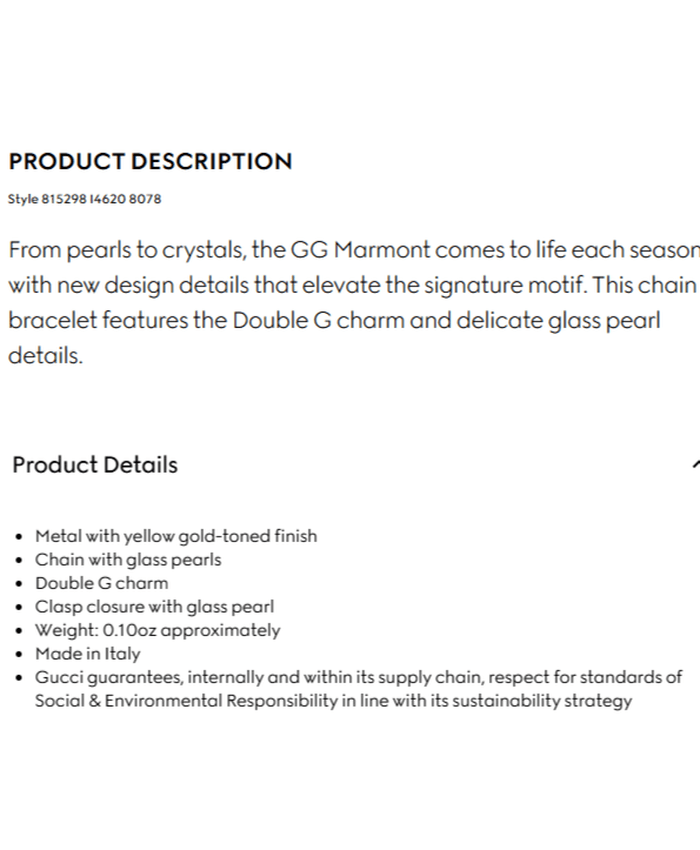Click the Product Details section header

95,465
